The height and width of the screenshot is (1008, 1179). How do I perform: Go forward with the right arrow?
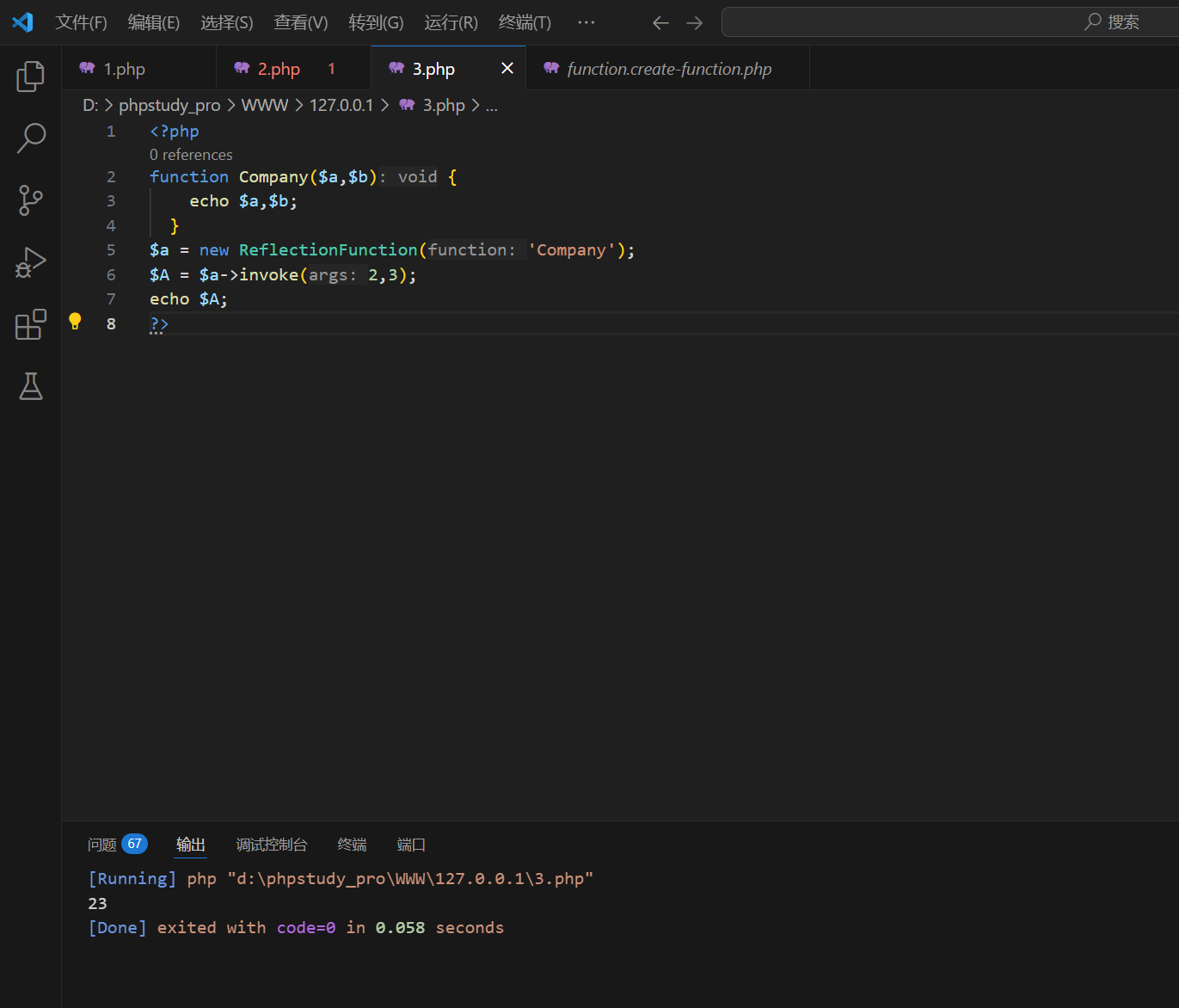point(694,23)
